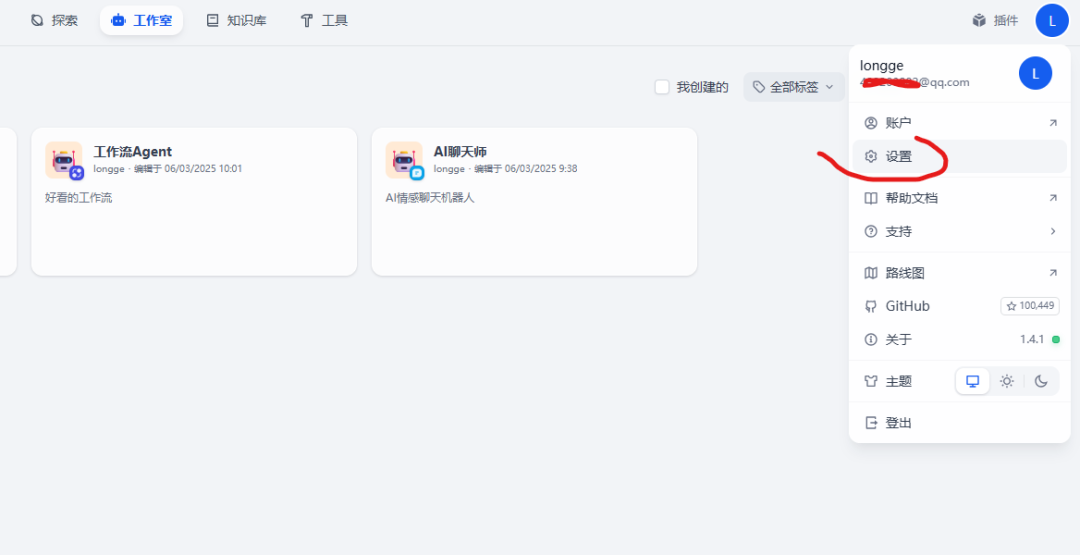
Task: Click the 插件 (Plugins) button
Action: [995, 21]
